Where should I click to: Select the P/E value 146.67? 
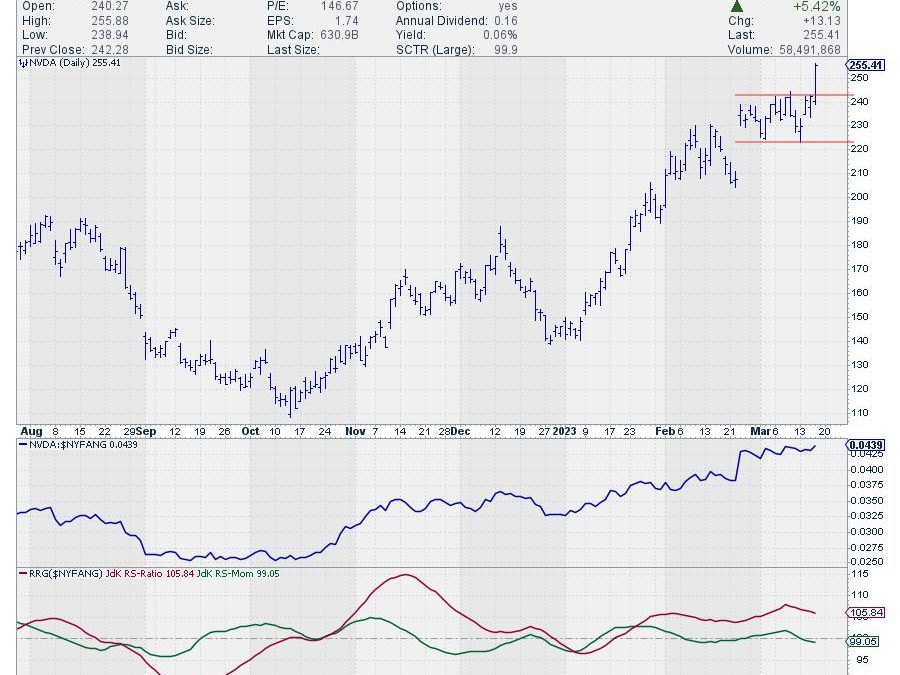339,6
